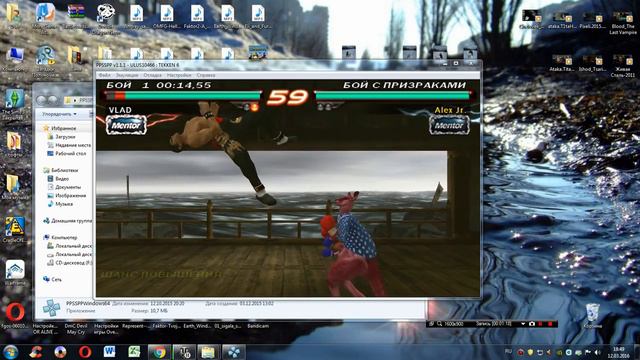Switch to Google Chrome on the taskbar
The height and width of the screenshot is (360, 640).
[x=159, y=352]
